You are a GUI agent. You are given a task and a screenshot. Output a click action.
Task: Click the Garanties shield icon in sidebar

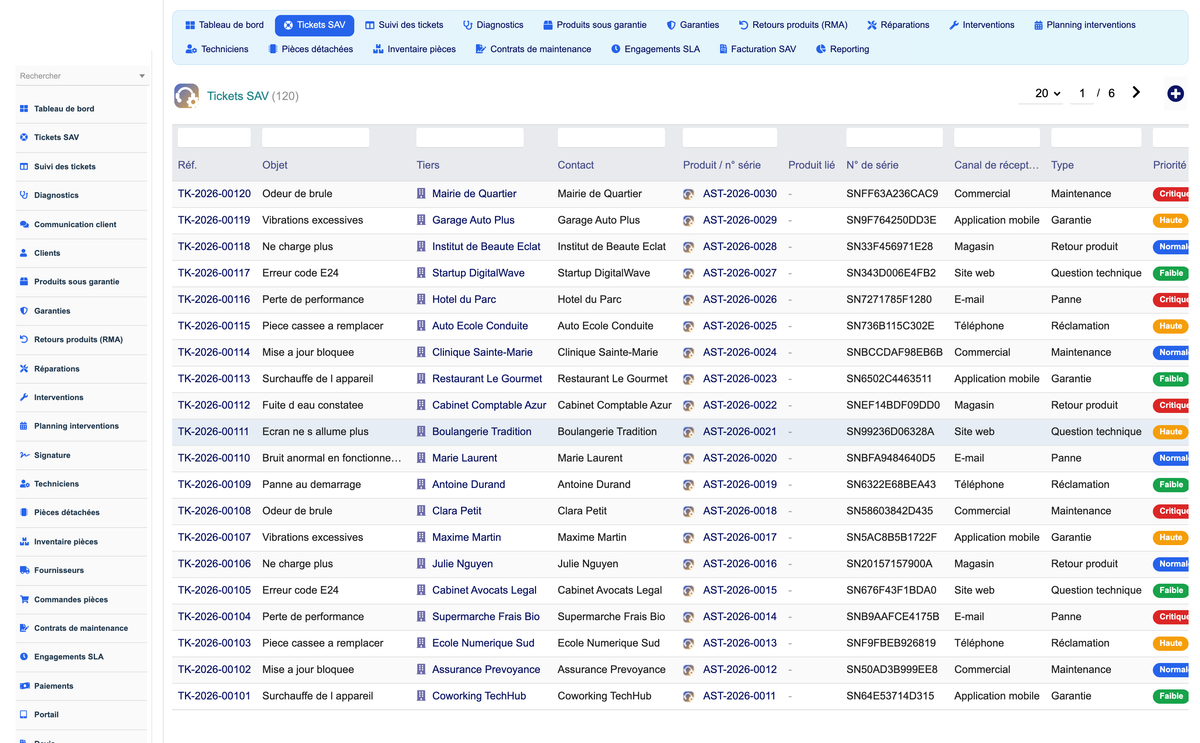pos(24,311)
